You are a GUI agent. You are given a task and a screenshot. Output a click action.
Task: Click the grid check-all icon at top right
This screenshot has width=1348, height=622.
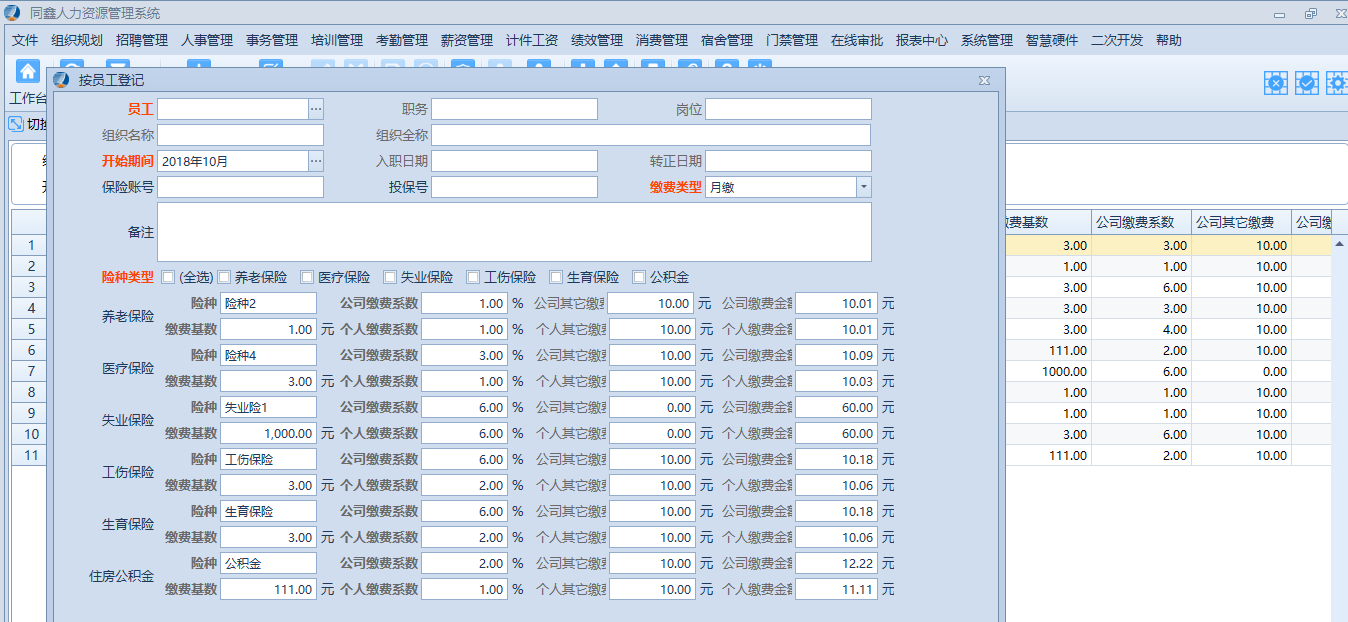point(1306,83)
